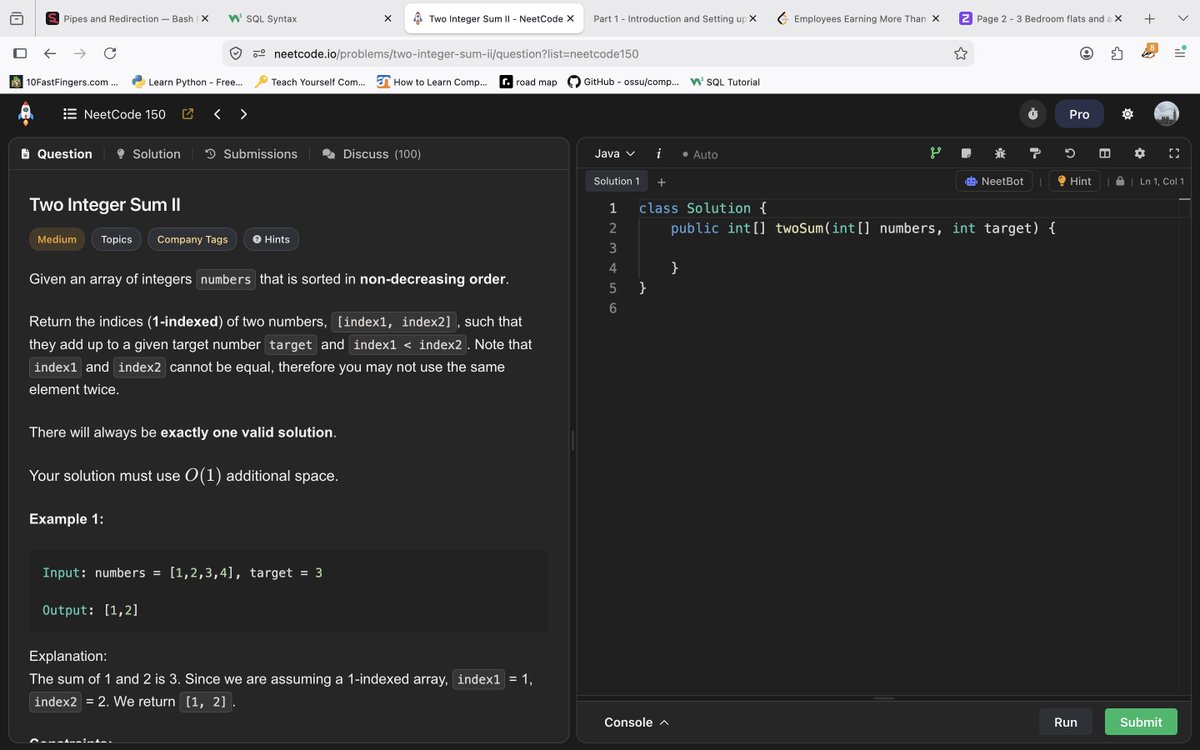Open the GitHub ossu bookmark
The image size is (1200, 750).
tap(623, 82)
